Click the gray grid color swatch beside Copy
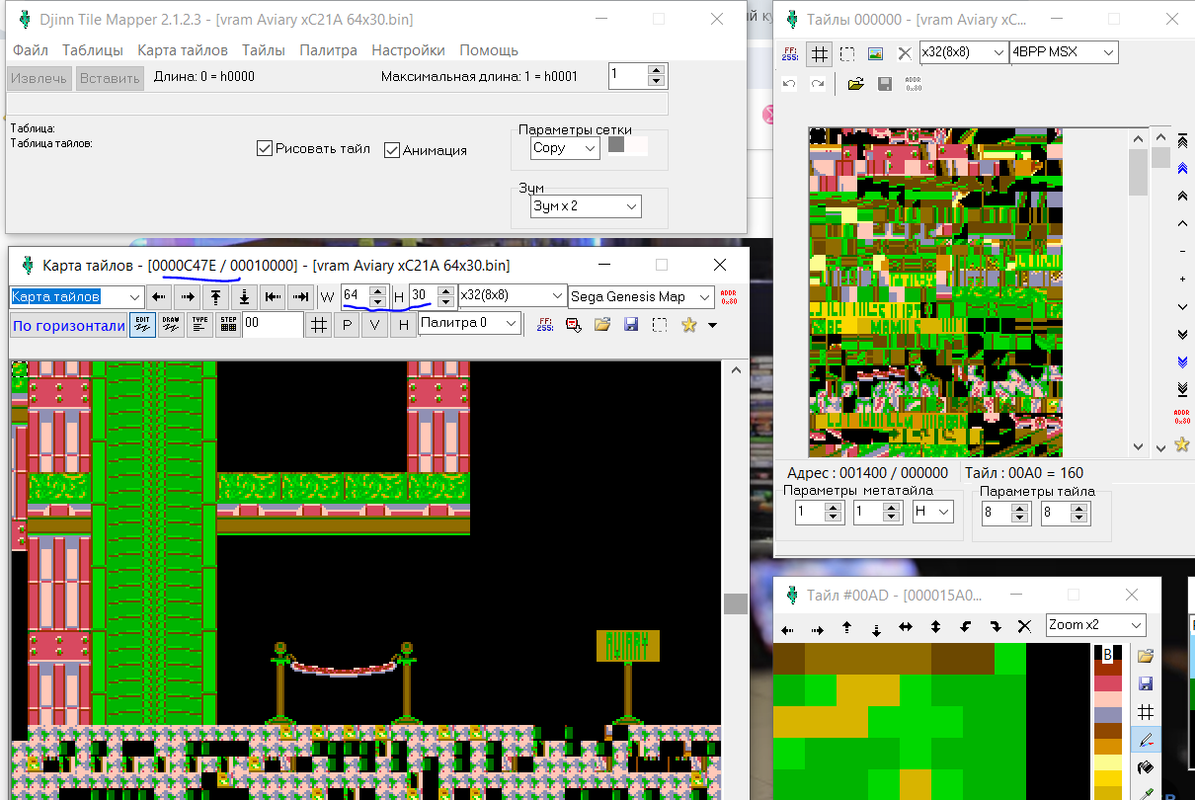 click(x=617, y=145)
